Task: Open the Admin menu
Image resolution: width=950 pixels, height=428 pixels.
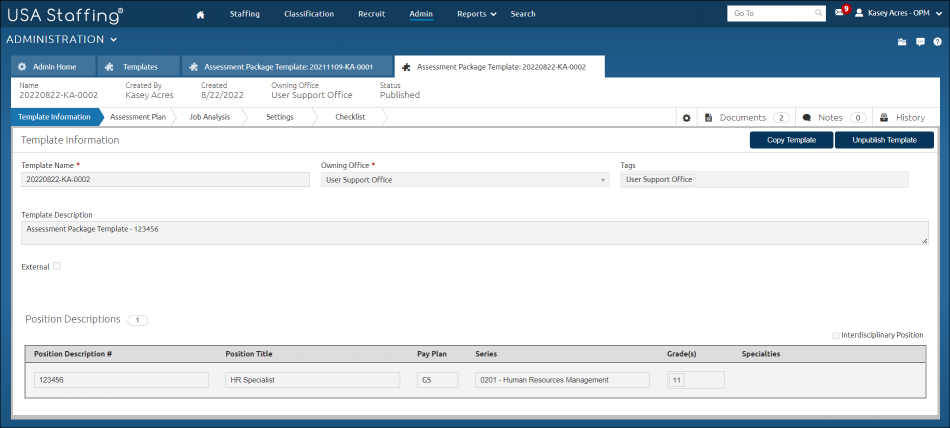Action: pyautogui.click(x=421, y=14)
